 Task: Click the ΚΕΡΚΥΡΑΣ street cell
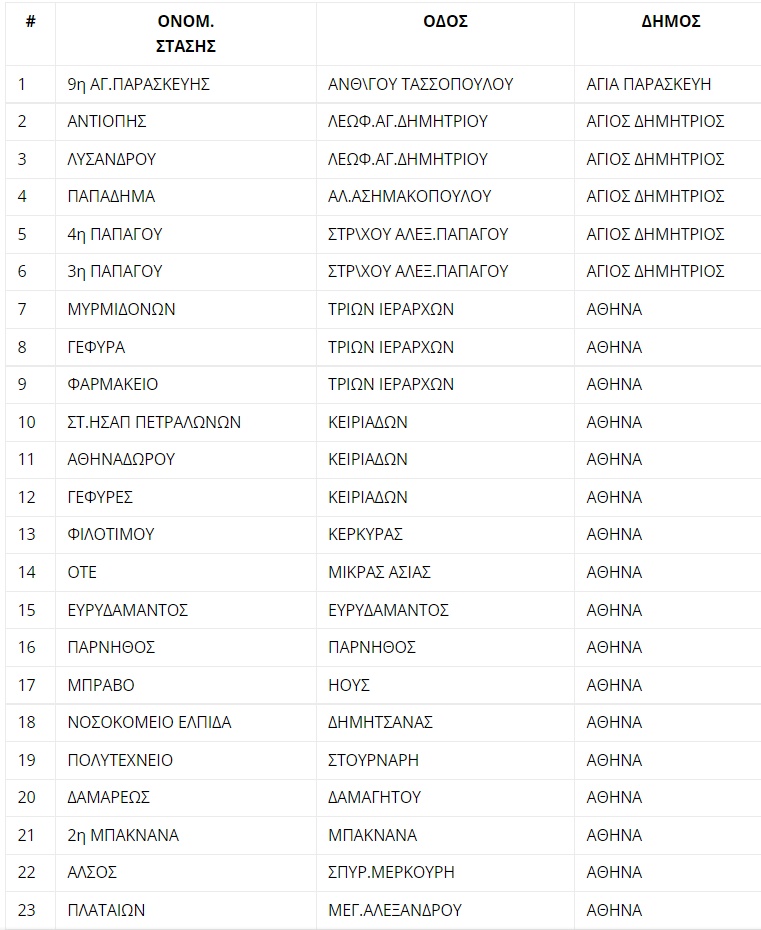445,534
